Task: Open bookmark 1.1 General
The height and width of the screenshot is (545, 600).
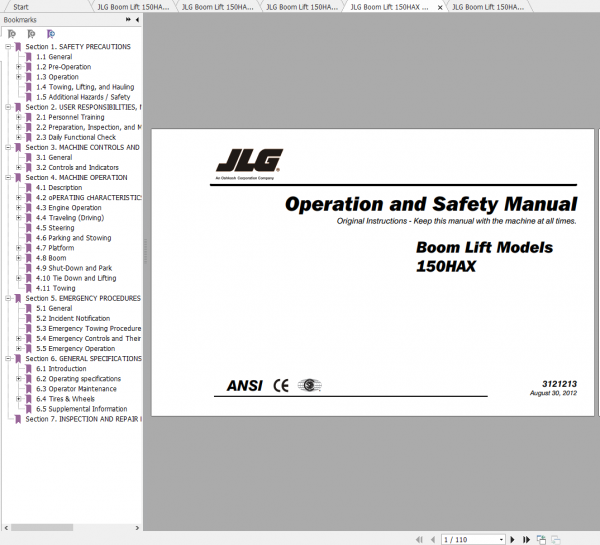Action: (54, 57)
